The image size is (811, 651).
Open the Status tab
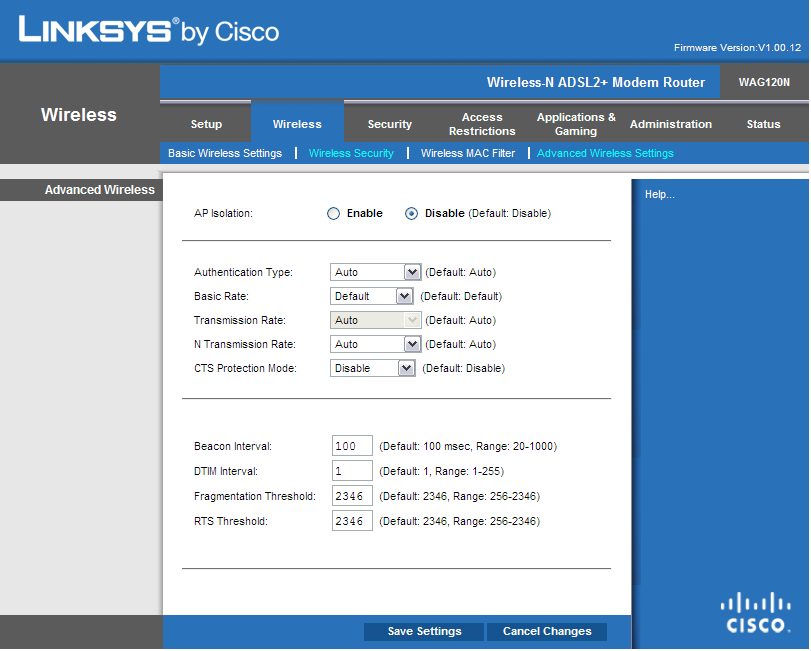(763, 124)
